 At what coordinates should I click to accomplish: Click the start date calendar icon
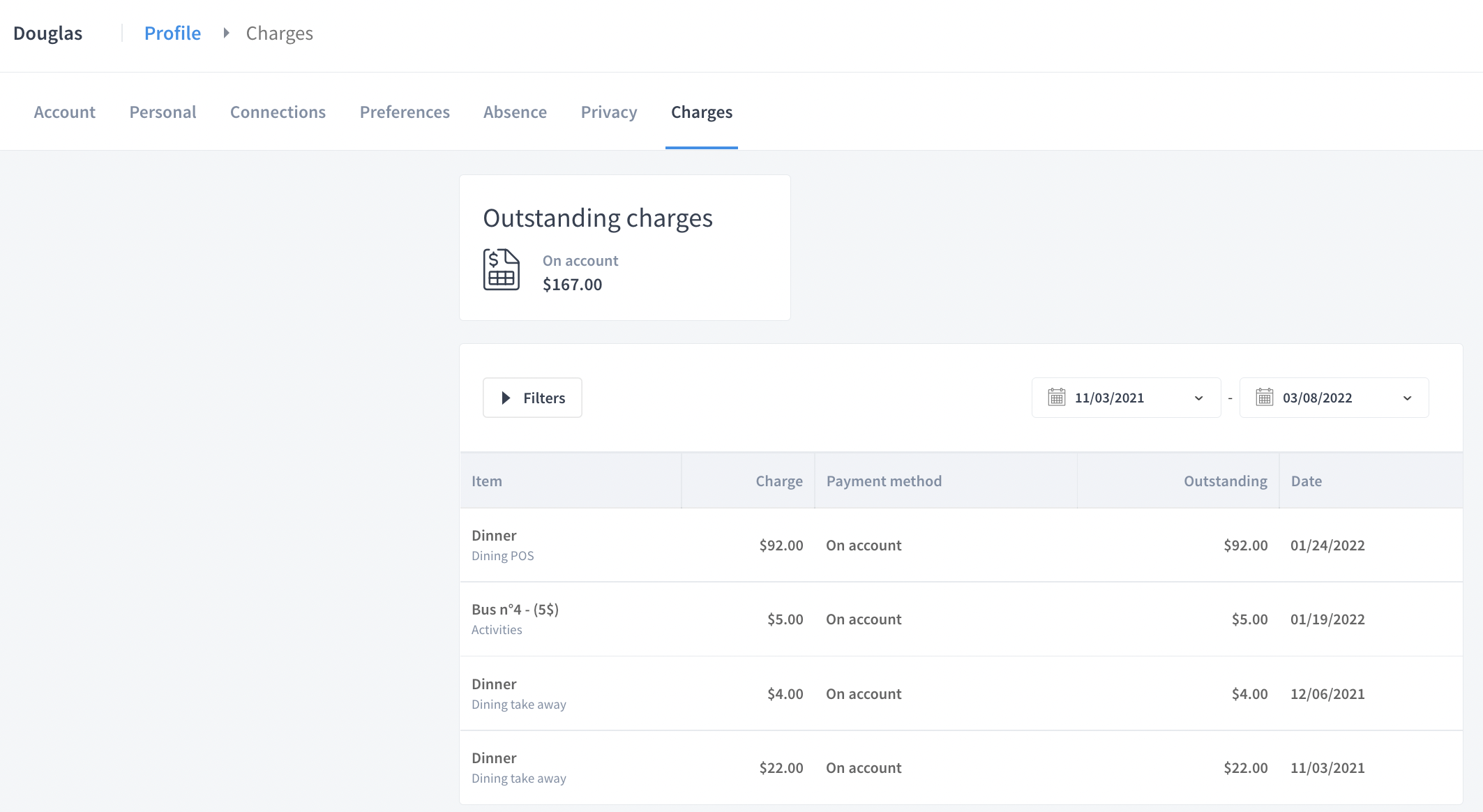(x=1056, y=398)
